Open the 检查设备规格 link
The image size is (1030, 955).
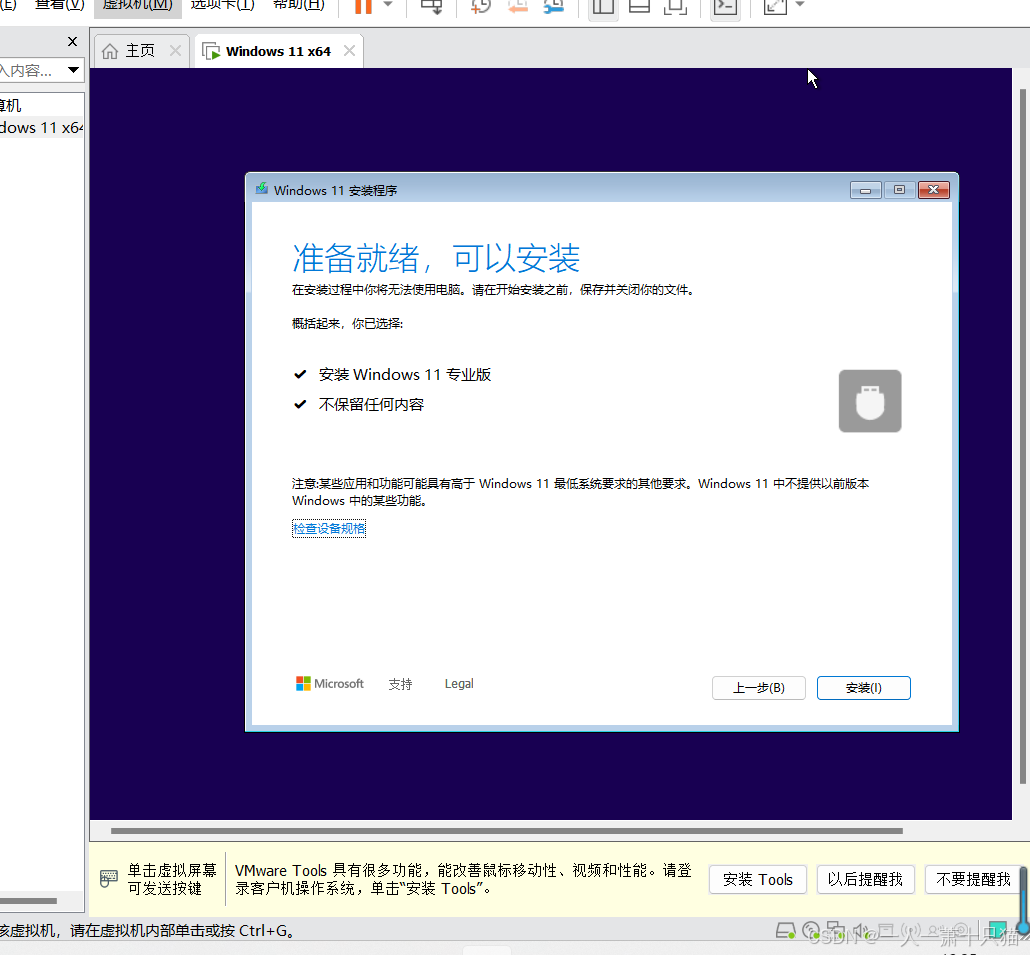(328, 528)
